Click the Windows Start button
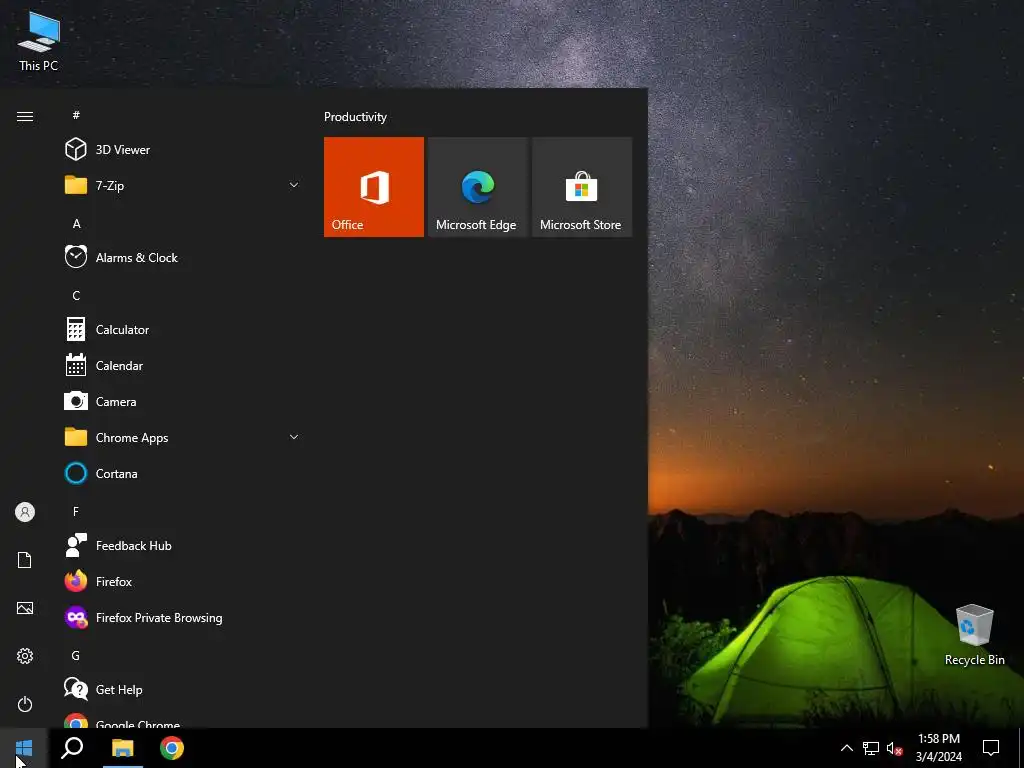The width and height of the screenshot is (1024, 768). [x=24, y=748]
